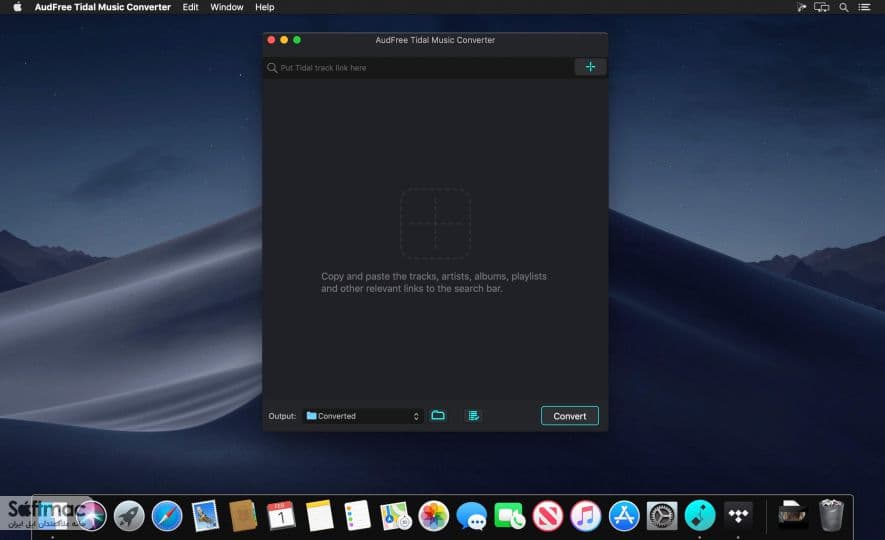Open Reminders from the Dock
Screen dimensions: 885x540
pyautogui.click(x=357, y=515)
